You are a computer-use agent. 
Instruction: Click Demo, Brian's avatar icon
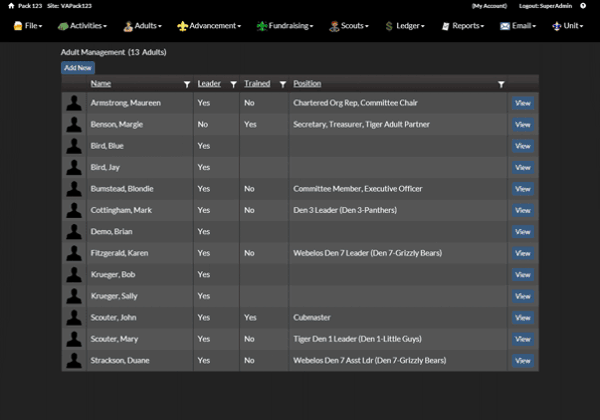pos(74,231)
